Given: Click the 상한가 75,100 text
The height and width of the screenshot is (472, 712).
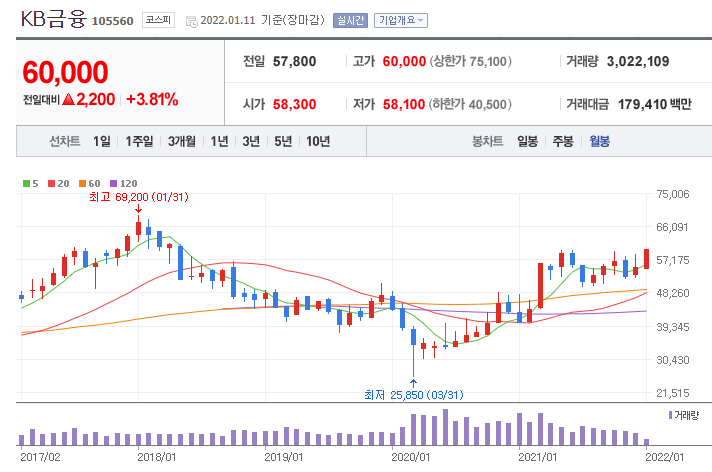Looking at the screenshot, I should click(x=470, y=61).
